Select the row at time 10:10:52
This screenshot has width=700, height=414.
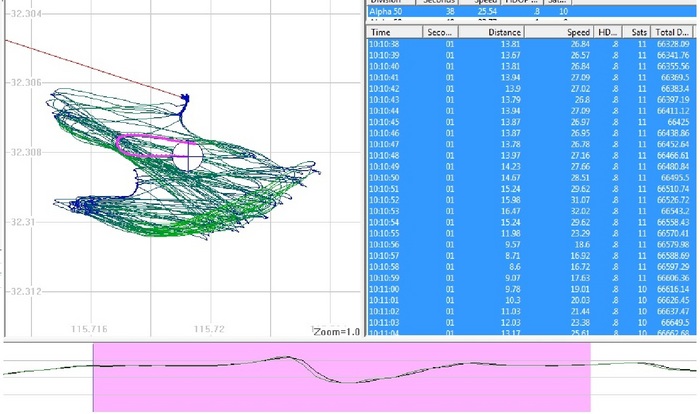[531, 200]
